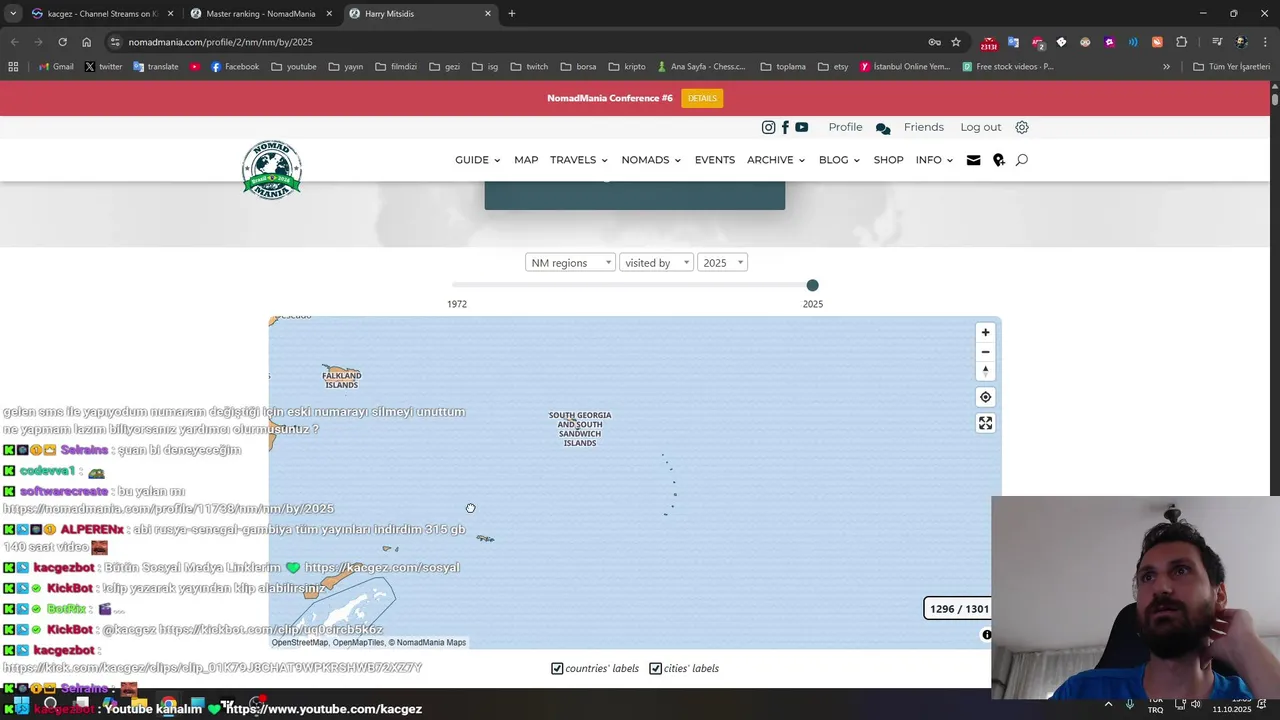1280x720 pixels.
Task: Locate my position on the map
Action: pos(985,397)
